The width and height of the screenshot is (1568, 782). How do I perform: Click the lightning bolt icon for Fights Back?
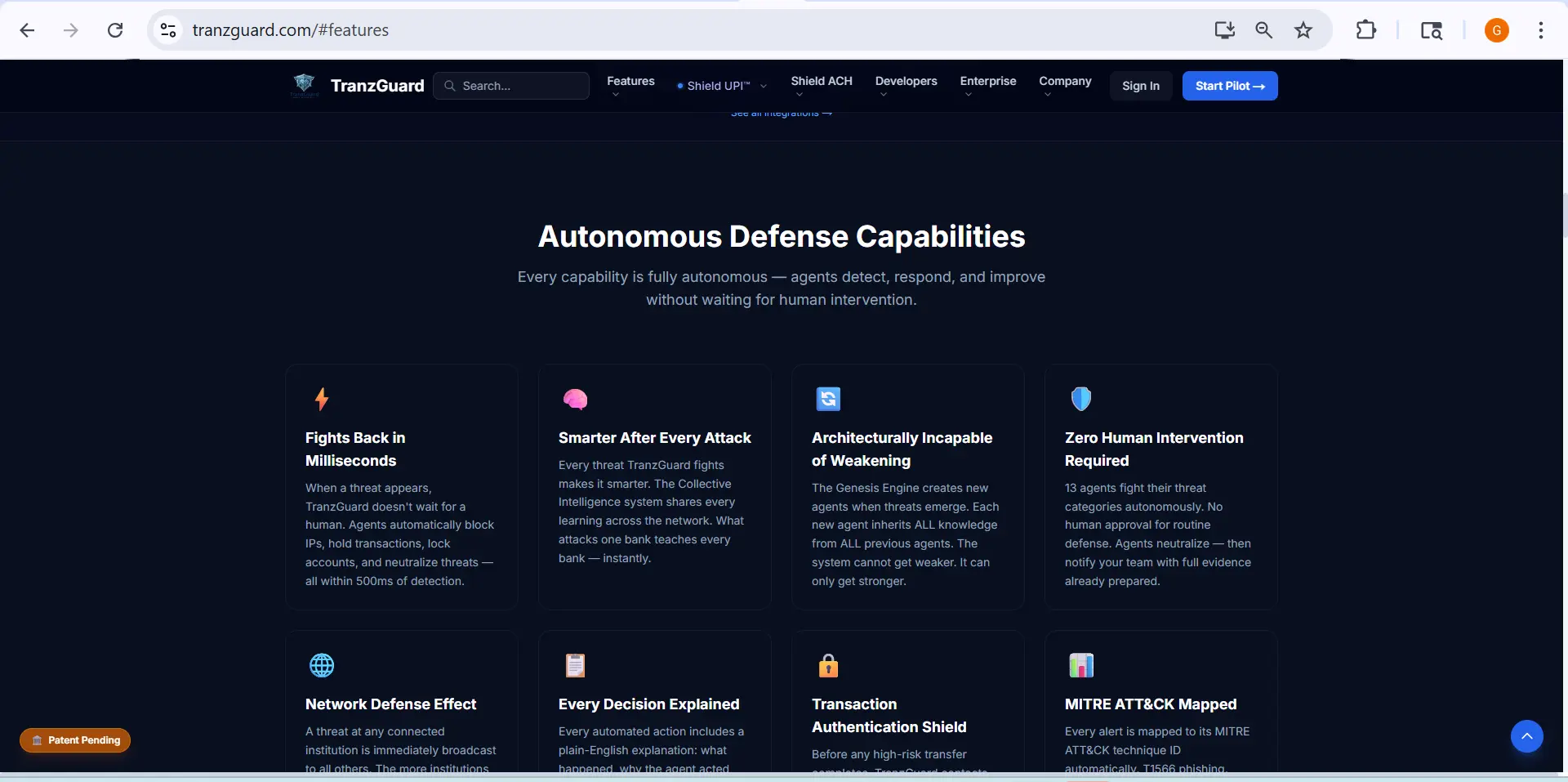[x=322, y=399]
